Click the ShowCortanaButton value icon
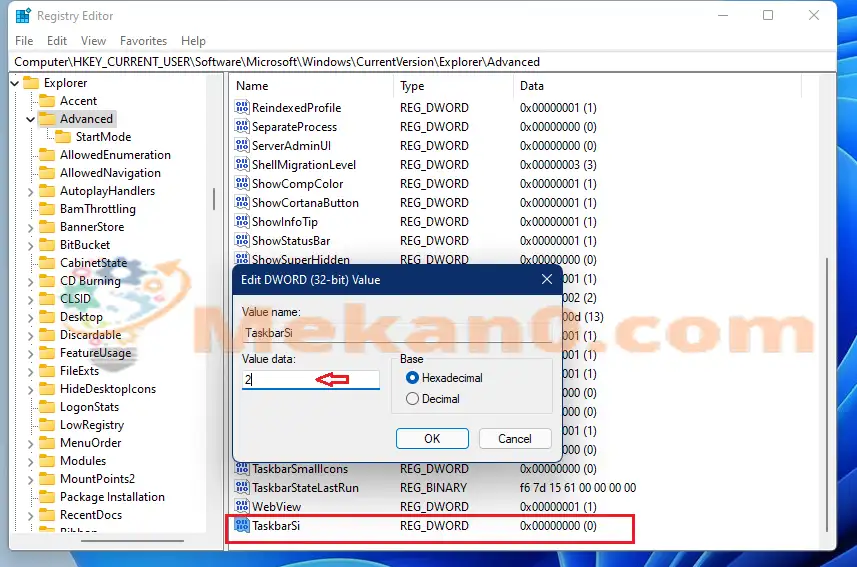This screenshot has height=567, width=857. (242, 202)
